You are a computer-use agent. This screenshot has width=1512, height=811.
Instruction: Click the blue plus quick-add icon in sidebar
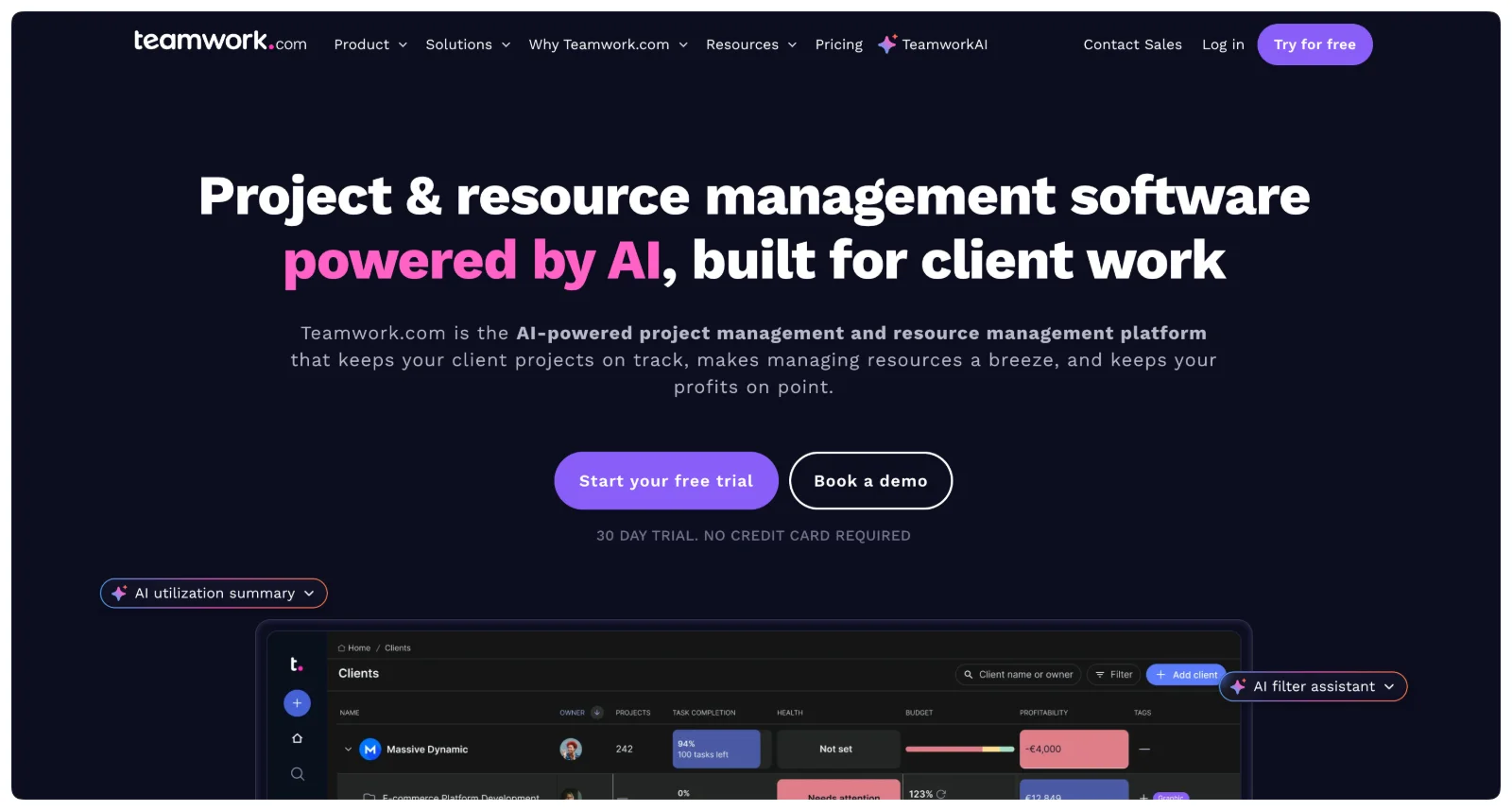click(297, 703)
